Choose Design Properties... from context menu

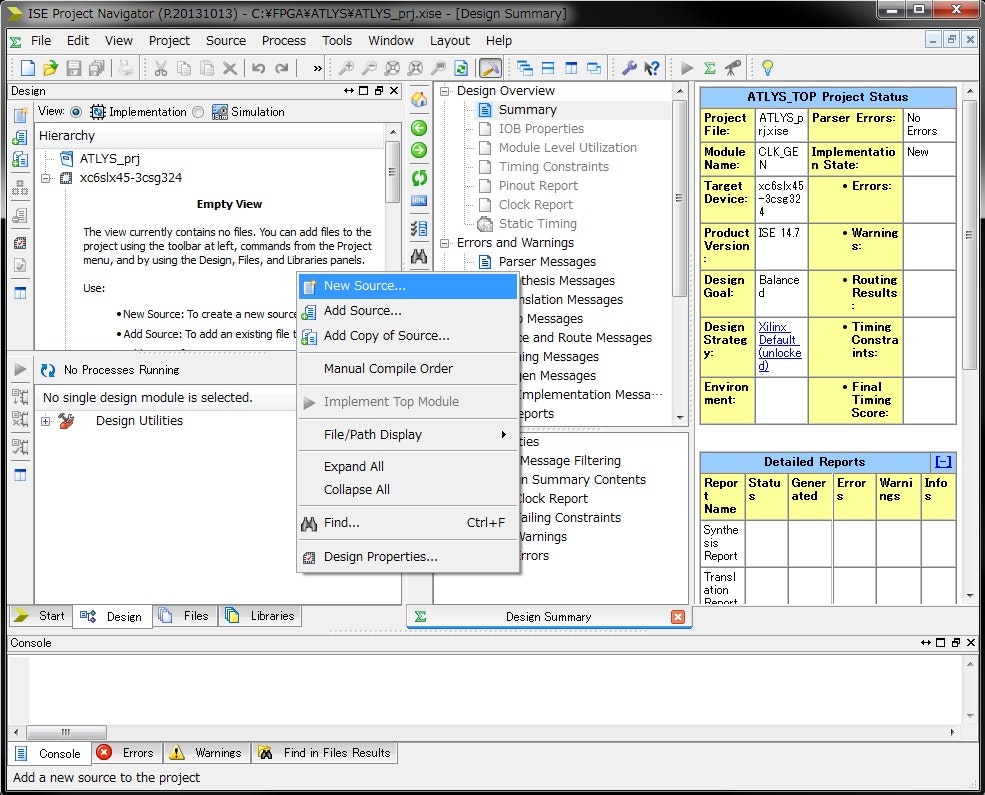pyautogui.click(x=408, y=557)
